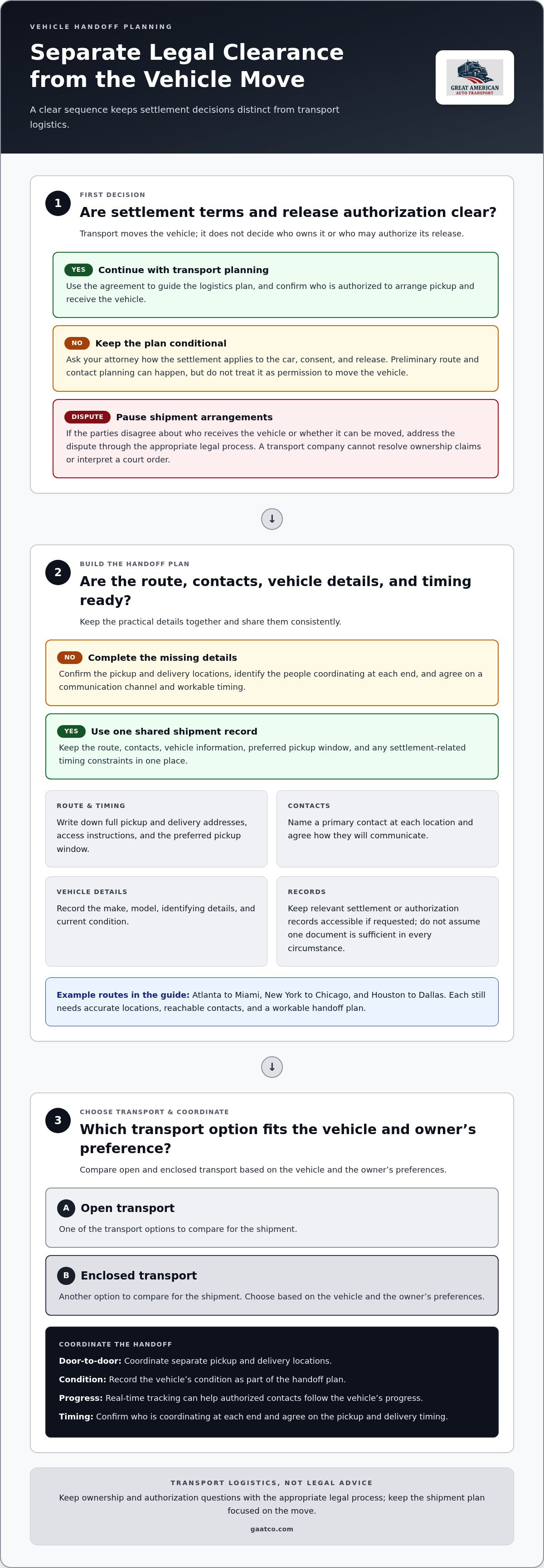Select the Records card
The width and height of the screenshot is (544, 1568).
pyautogui.click(x=388, y=921)
